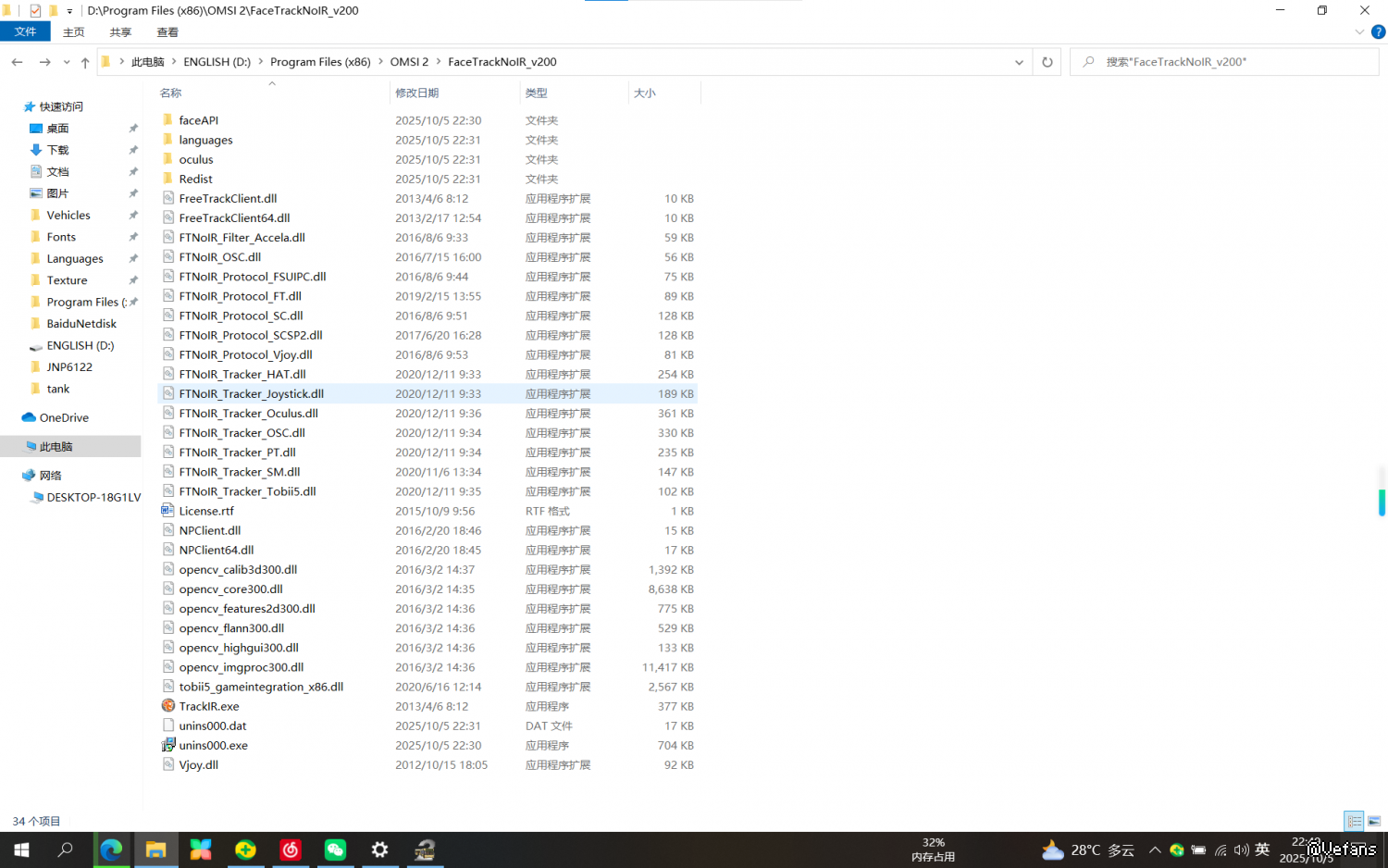Select Network (网络) in the navigation pane
The height and width of the screenshot is (868, 1388).
coord(50,476)
